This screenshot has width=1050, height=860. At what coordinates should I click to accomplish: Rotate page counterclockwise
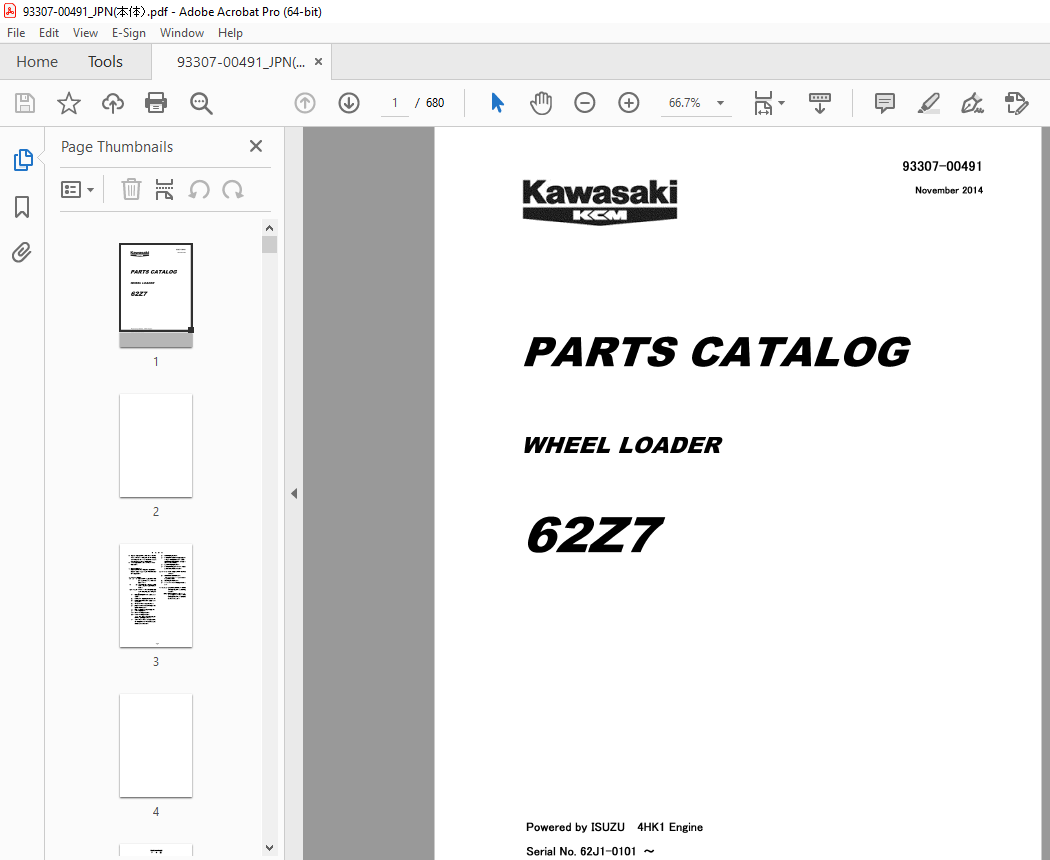(199, 190)
